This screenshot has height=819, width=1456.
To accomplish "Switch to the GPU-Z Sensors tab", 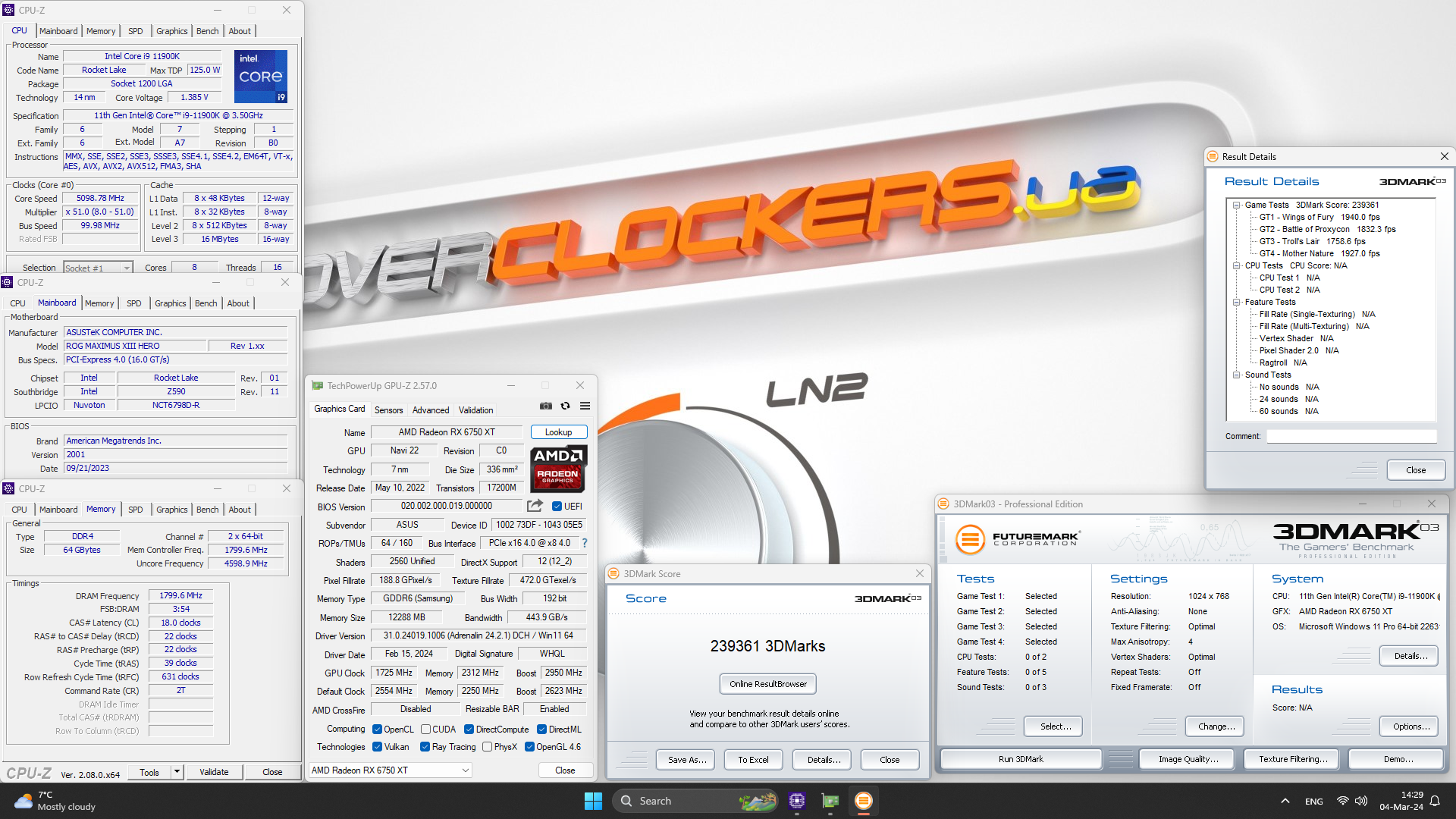I will pyautogui.click(x=388, y=410).
